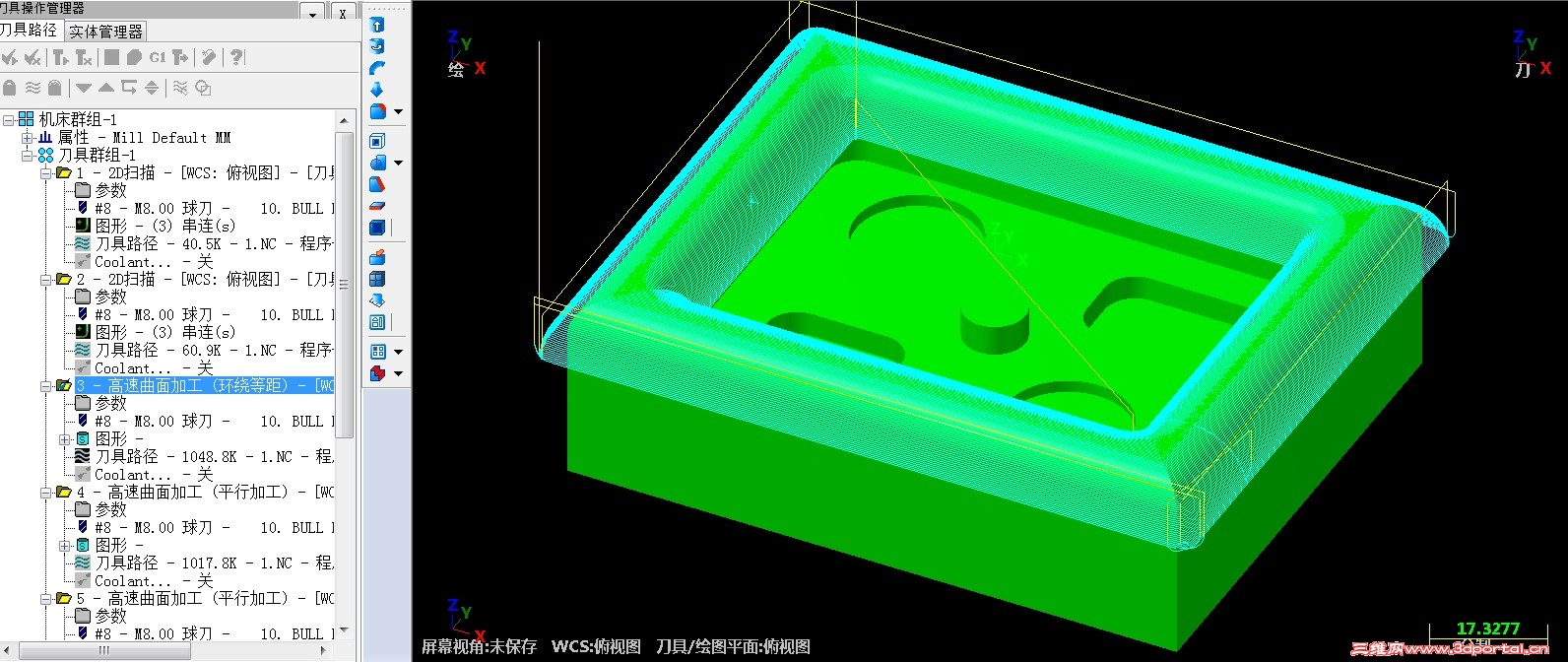Toggle toolpath display wavy lines icon

coord(33,88)
